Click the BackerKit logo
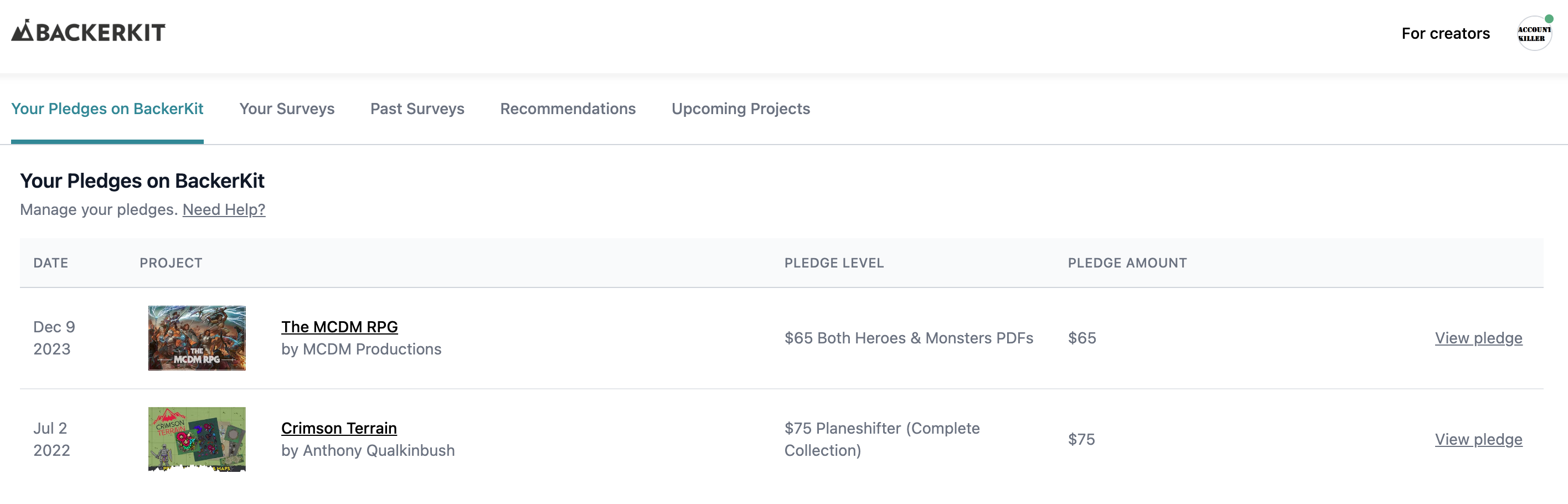 point(88,32)
